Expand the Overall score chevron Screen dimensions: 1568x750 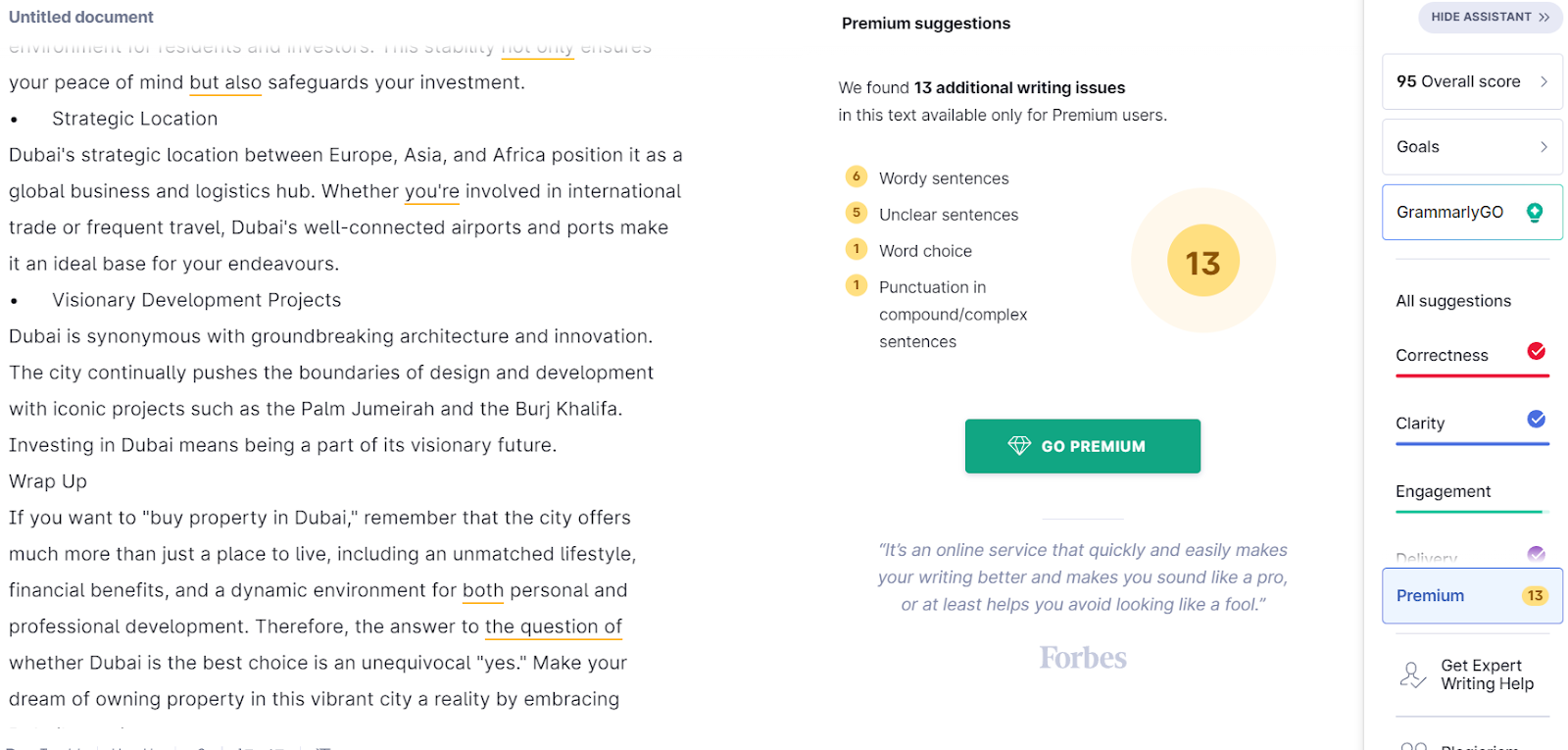1543,81
